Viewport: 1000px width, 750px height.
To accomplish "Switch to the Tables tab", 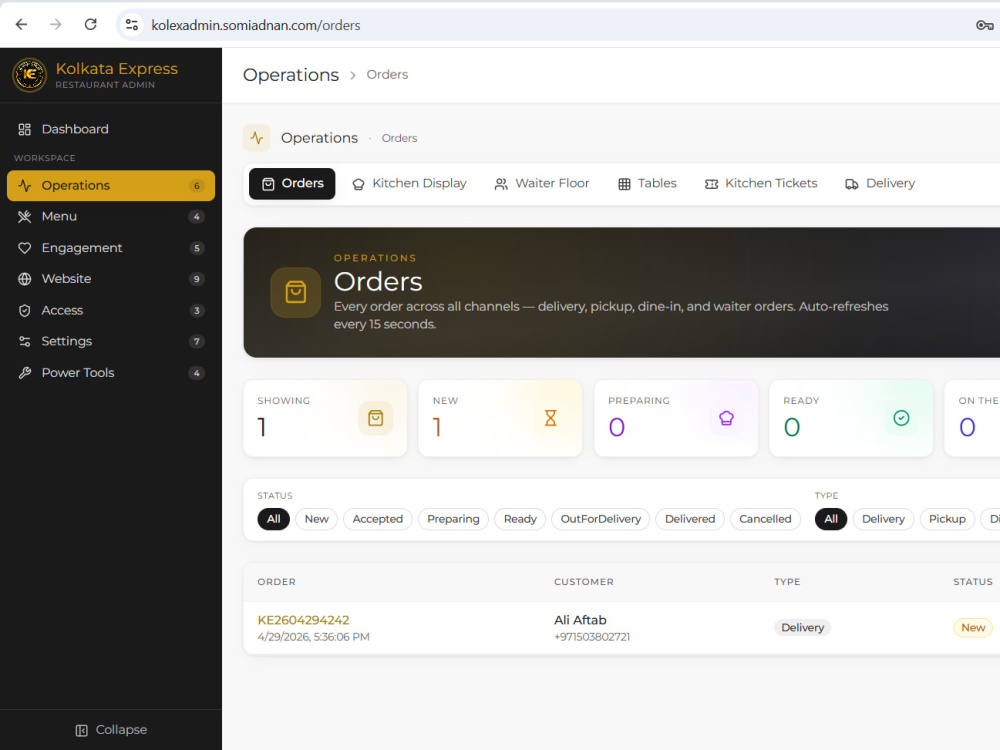I will pos(647,184).
